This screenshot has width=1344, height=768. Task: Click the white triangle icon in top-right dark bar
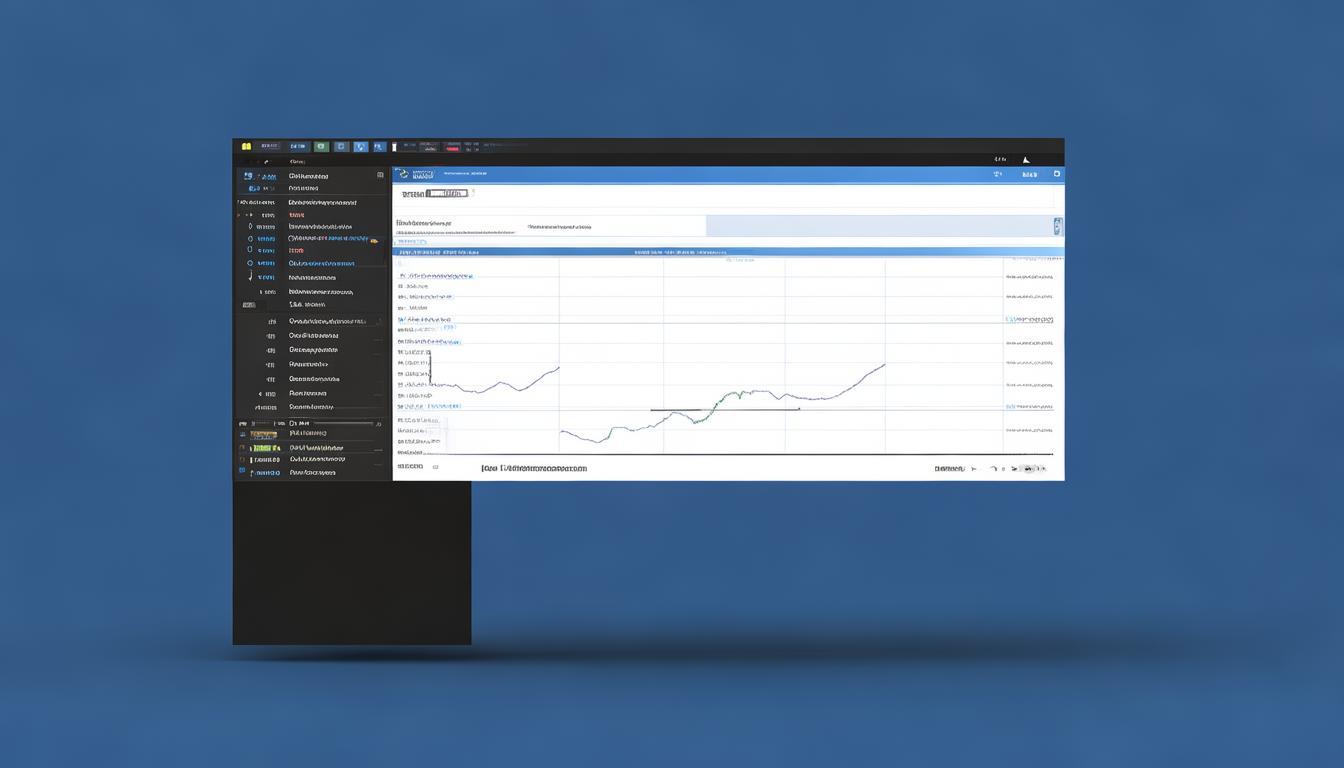coord(1025,159)
